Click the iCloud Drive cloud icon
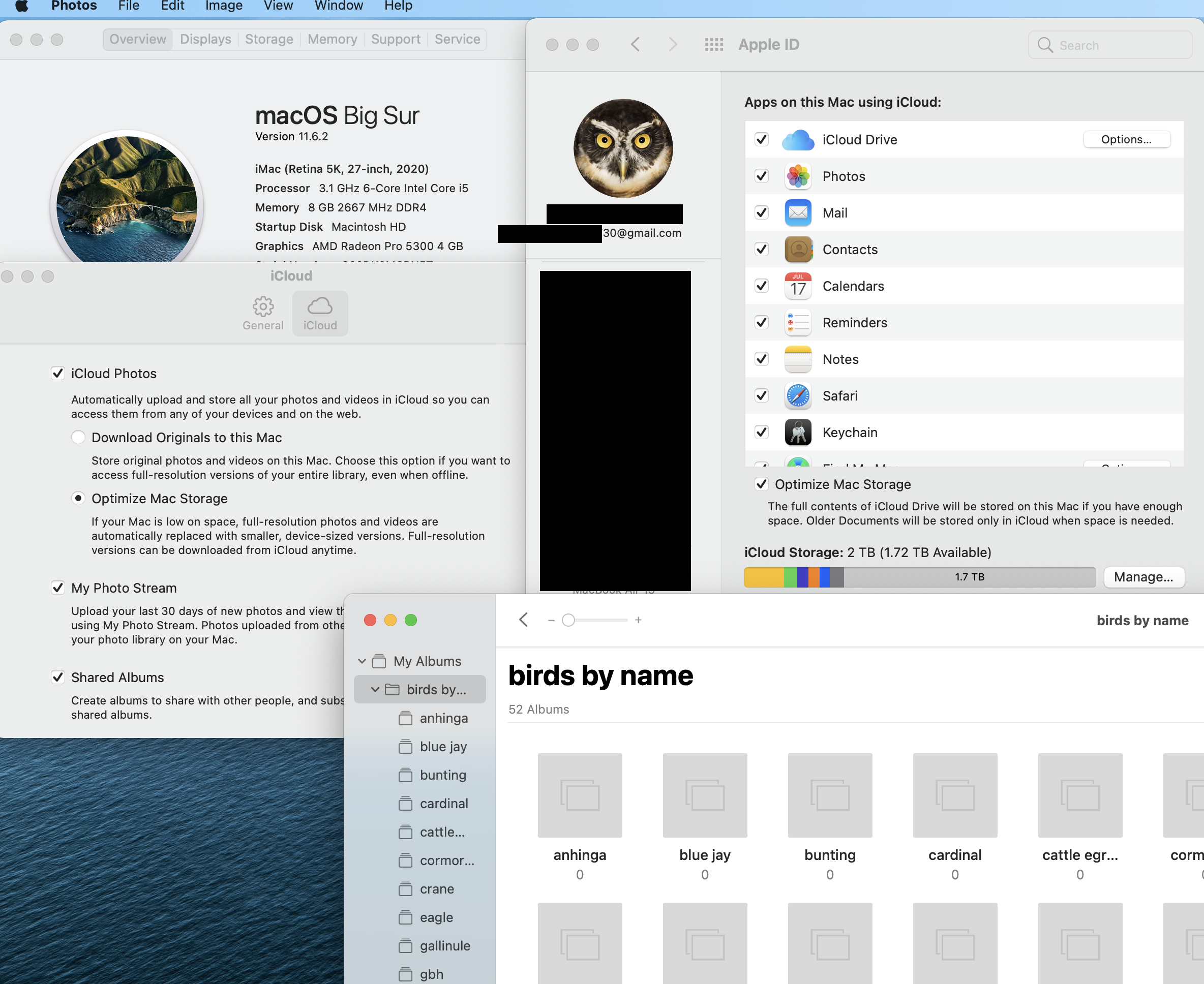Viewport: 1204px width, 984px height. tap(797, 139)
